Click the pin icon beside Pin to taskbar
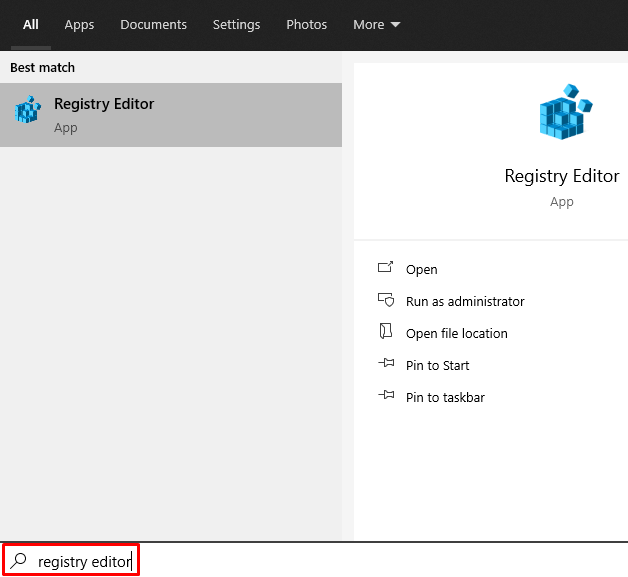The width and height of the screenshot is (628, 577). (386, 395)
